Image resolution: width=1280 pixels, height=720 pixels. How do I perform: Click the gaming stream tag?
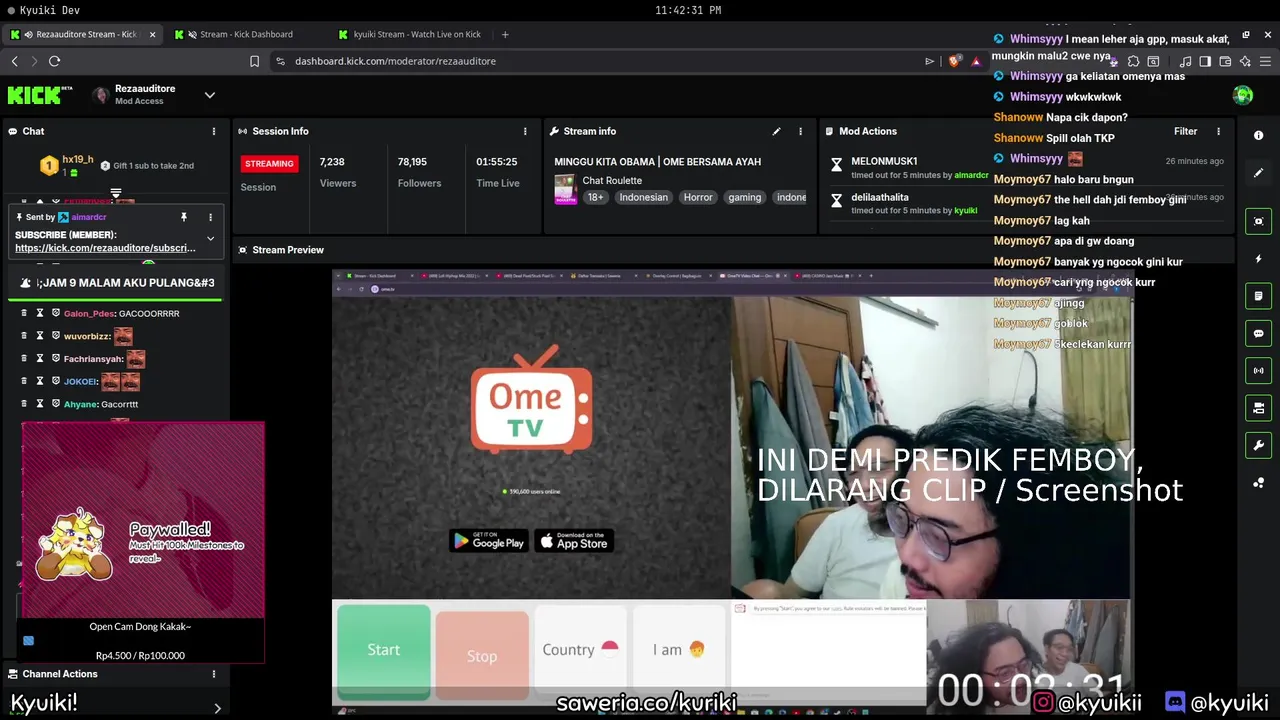point(744,197)
